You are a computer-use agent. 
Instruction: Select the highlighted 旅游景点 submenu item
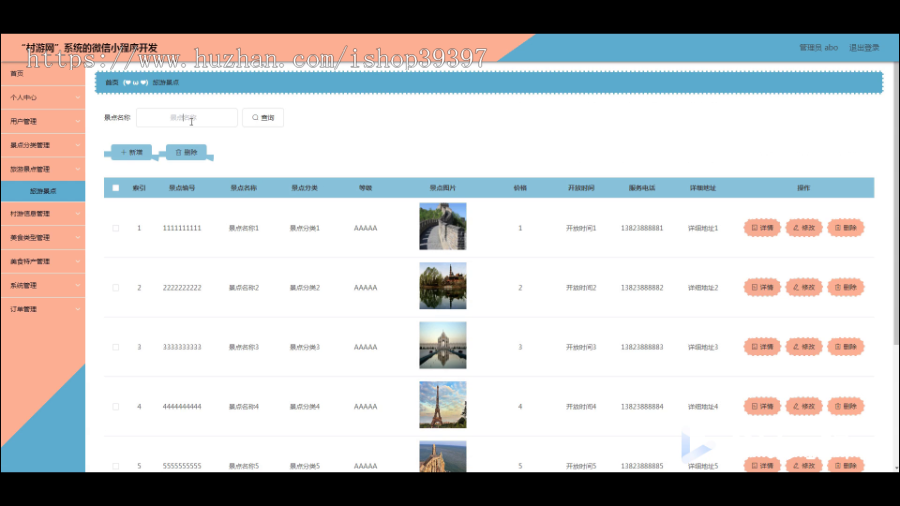point(43,191)
